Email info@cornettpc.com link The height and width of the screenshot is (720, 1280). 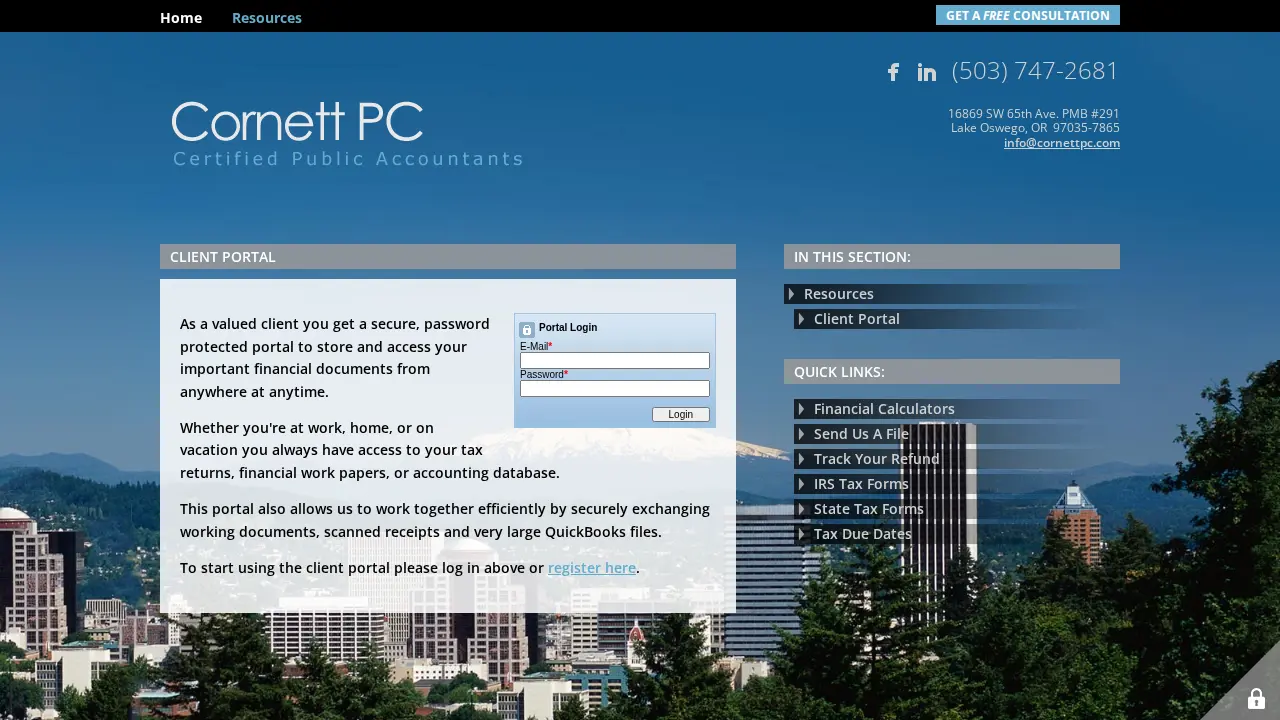(1062, 143)
